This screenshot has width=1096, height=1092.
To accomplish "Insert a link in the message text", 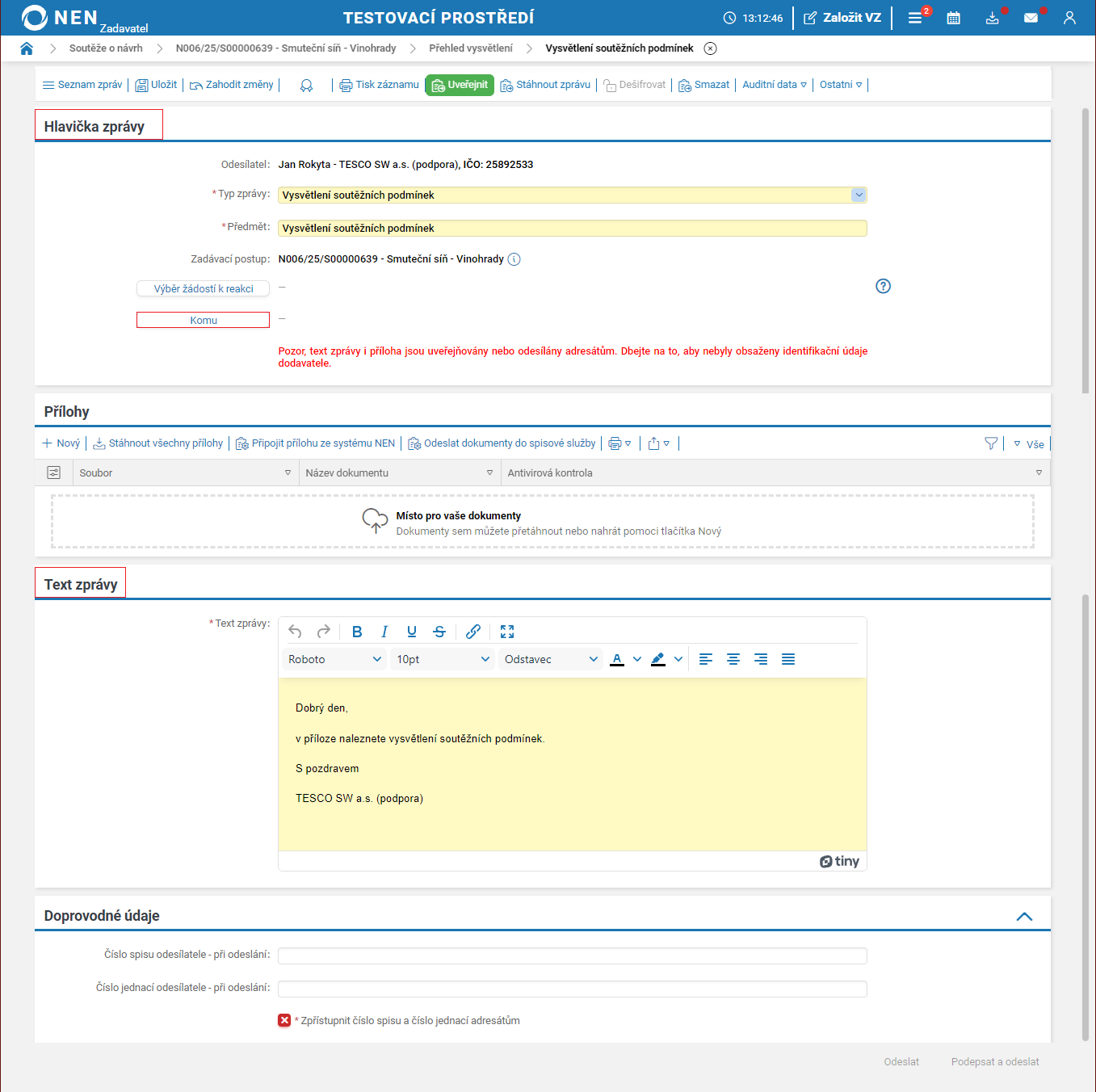I will point(473,632).
